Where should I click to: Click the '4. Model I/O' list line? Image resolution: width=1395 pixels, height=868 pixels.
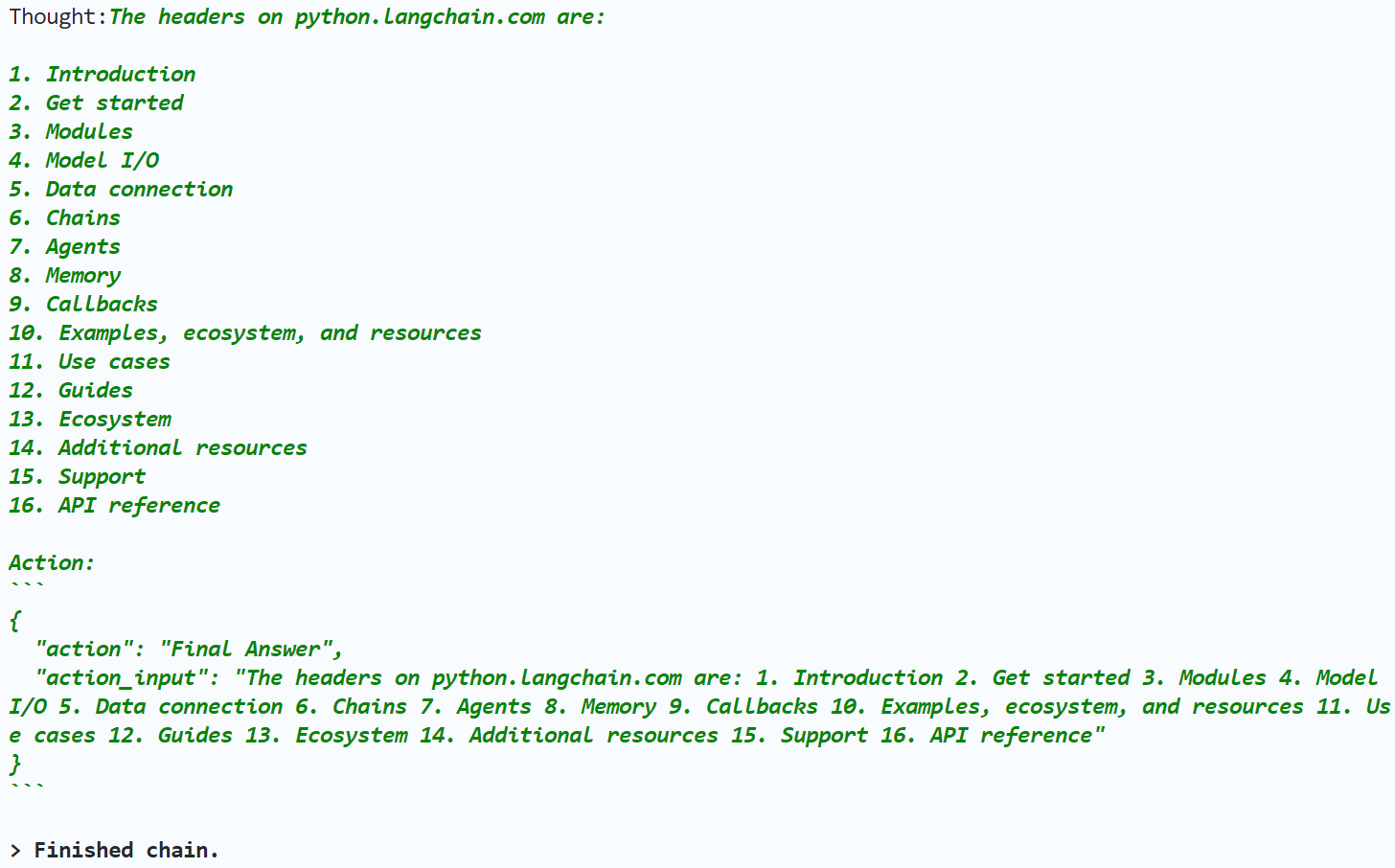[84, 161]
